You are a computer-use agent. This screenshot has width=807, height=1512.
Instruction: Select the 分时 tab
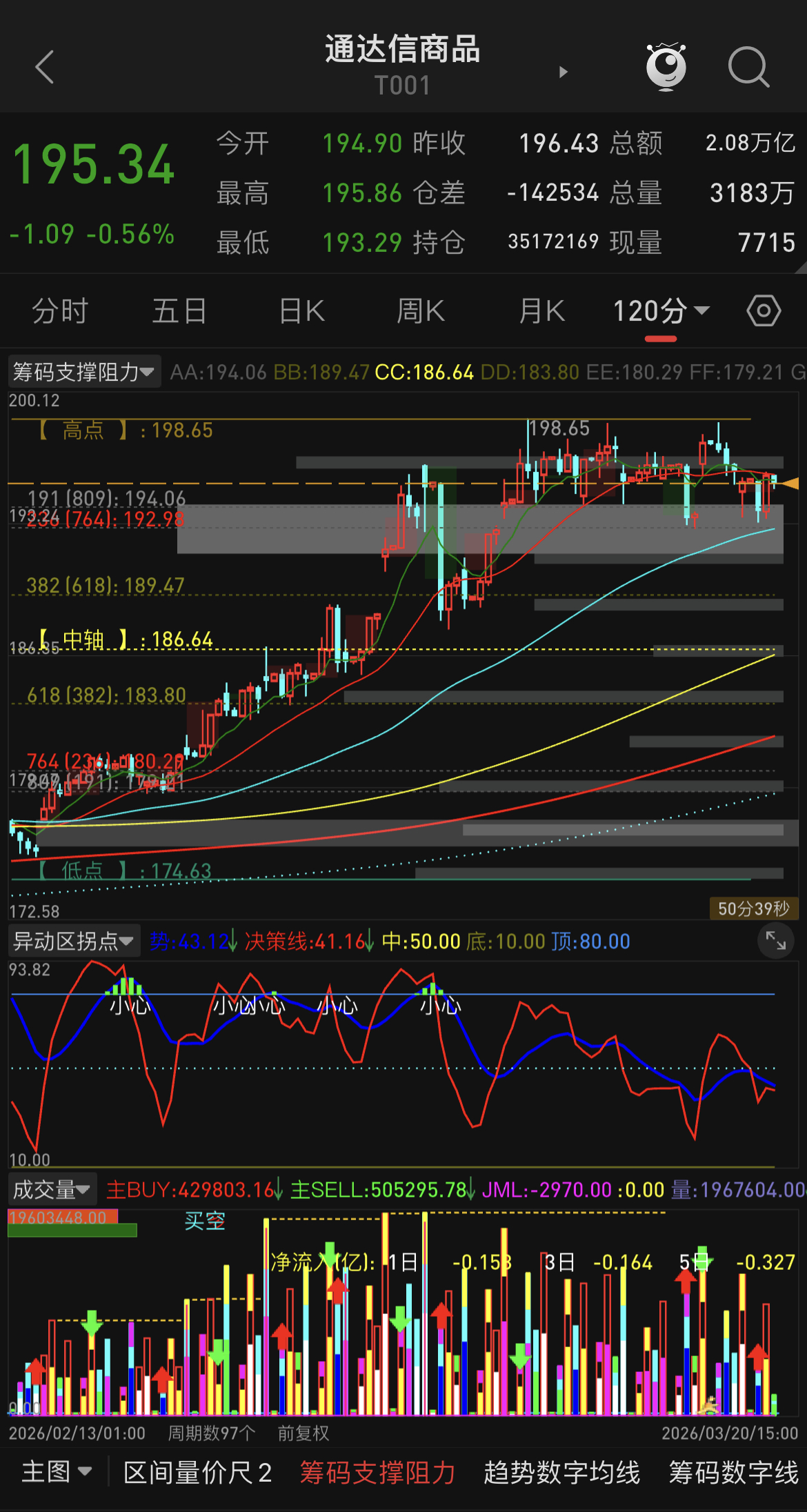60,311
